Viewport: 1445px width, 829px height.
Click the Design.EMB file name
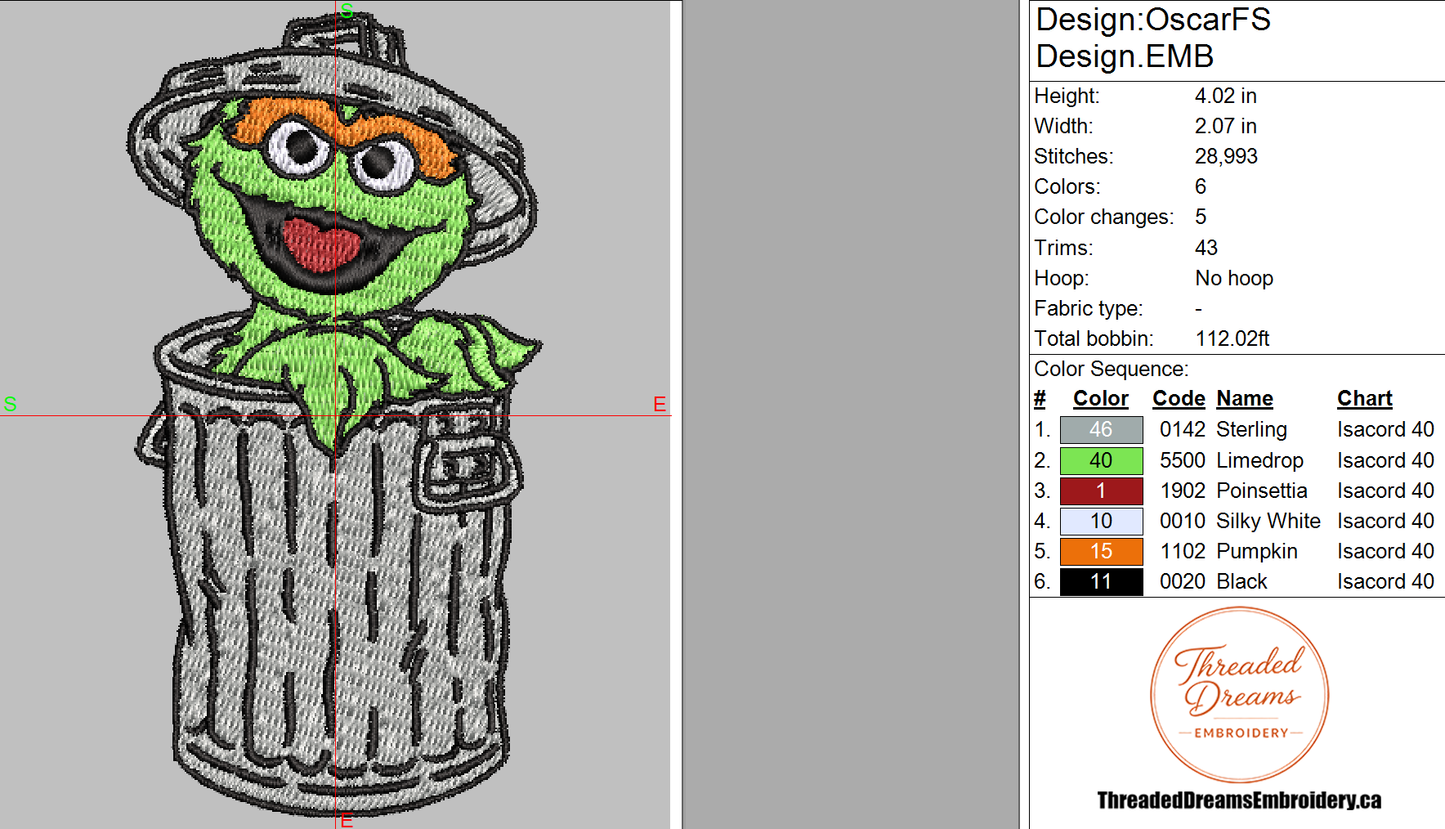click(x=1125, y=56)
